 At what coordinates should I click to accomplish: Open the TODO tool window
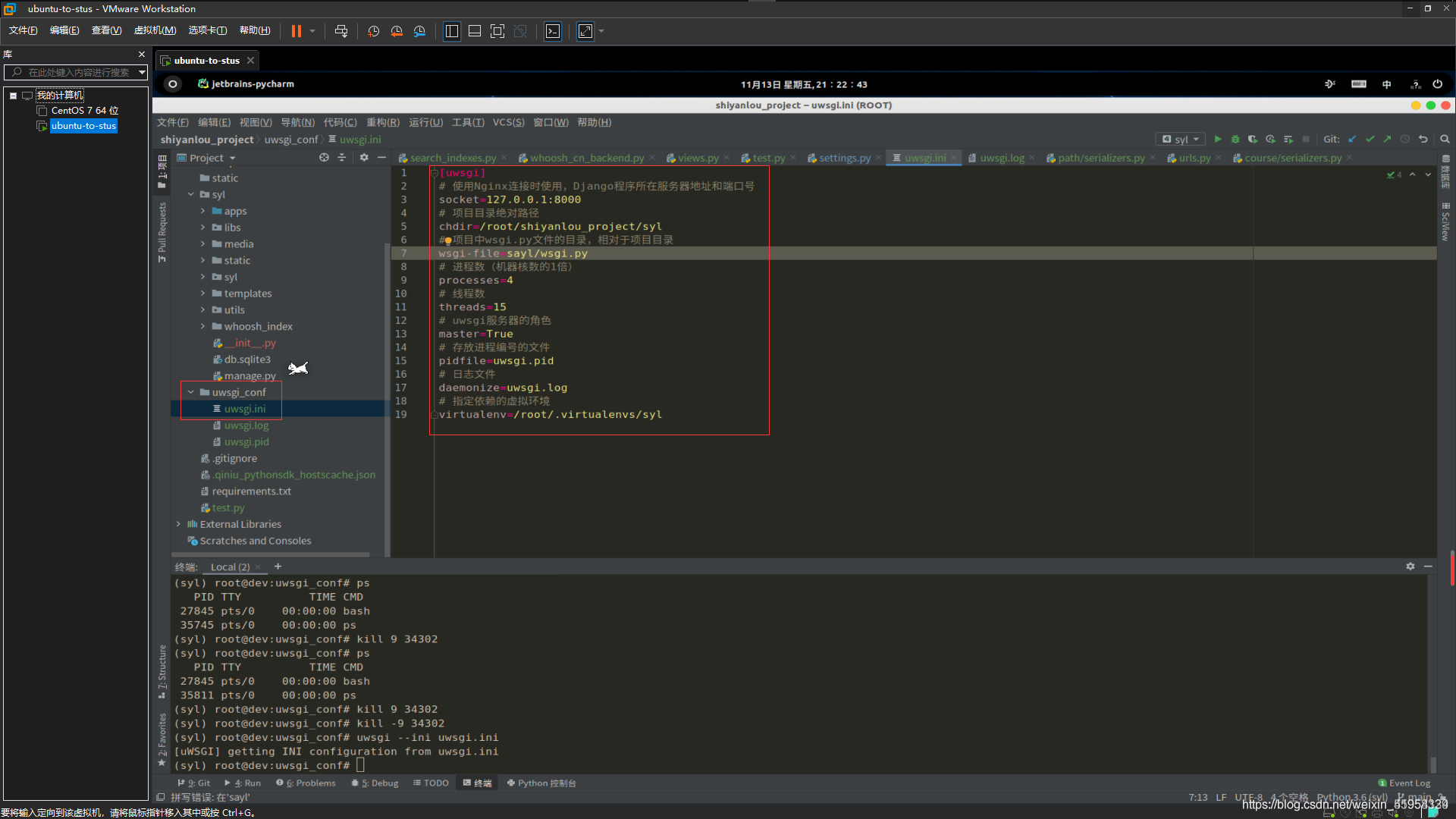(435, 783)
